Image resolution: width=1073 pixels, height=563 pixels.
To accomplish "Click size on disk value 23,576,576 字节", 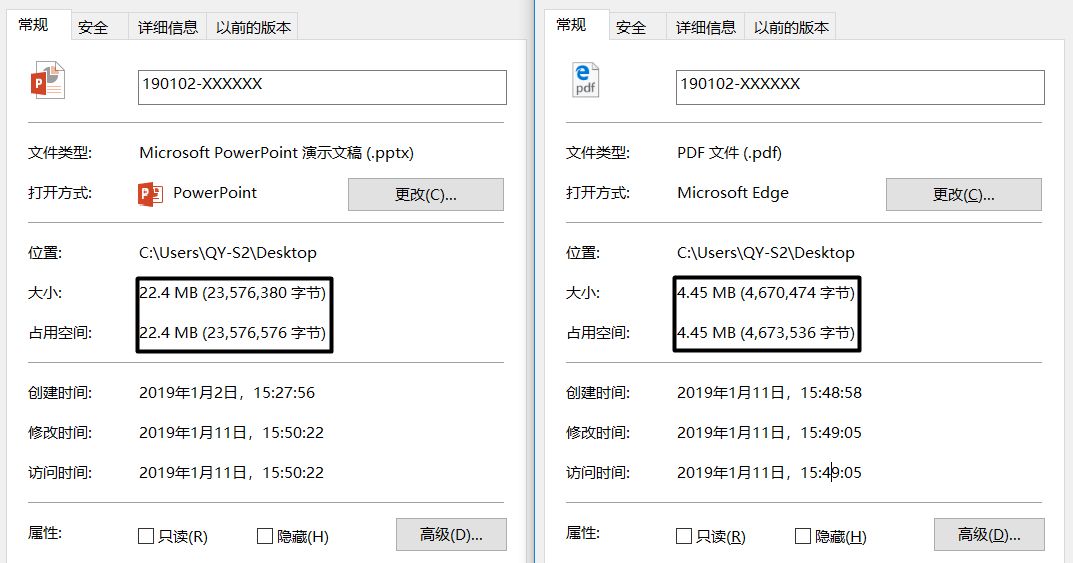I will [233, 332].
